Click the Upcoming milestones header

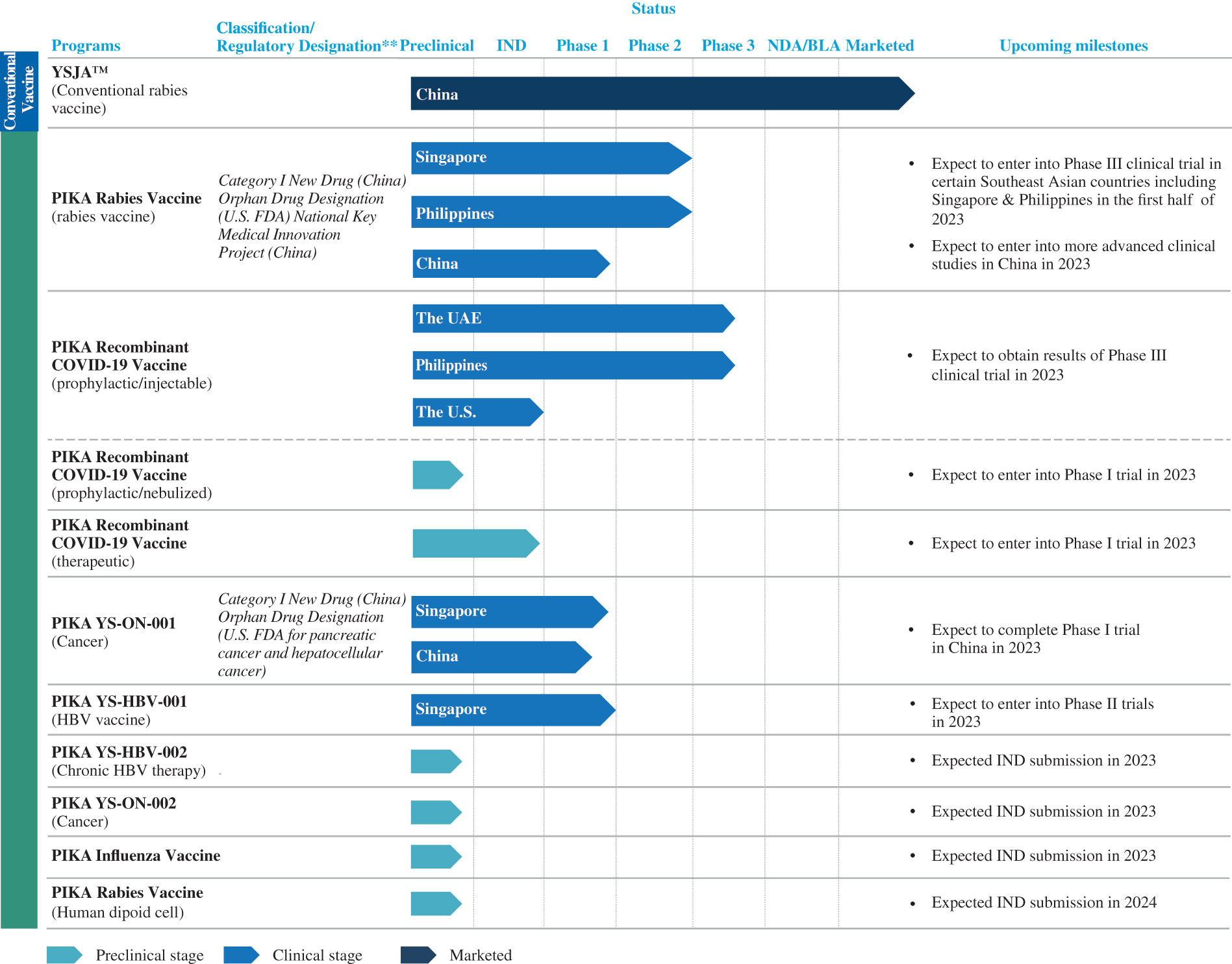[1074, 45]
